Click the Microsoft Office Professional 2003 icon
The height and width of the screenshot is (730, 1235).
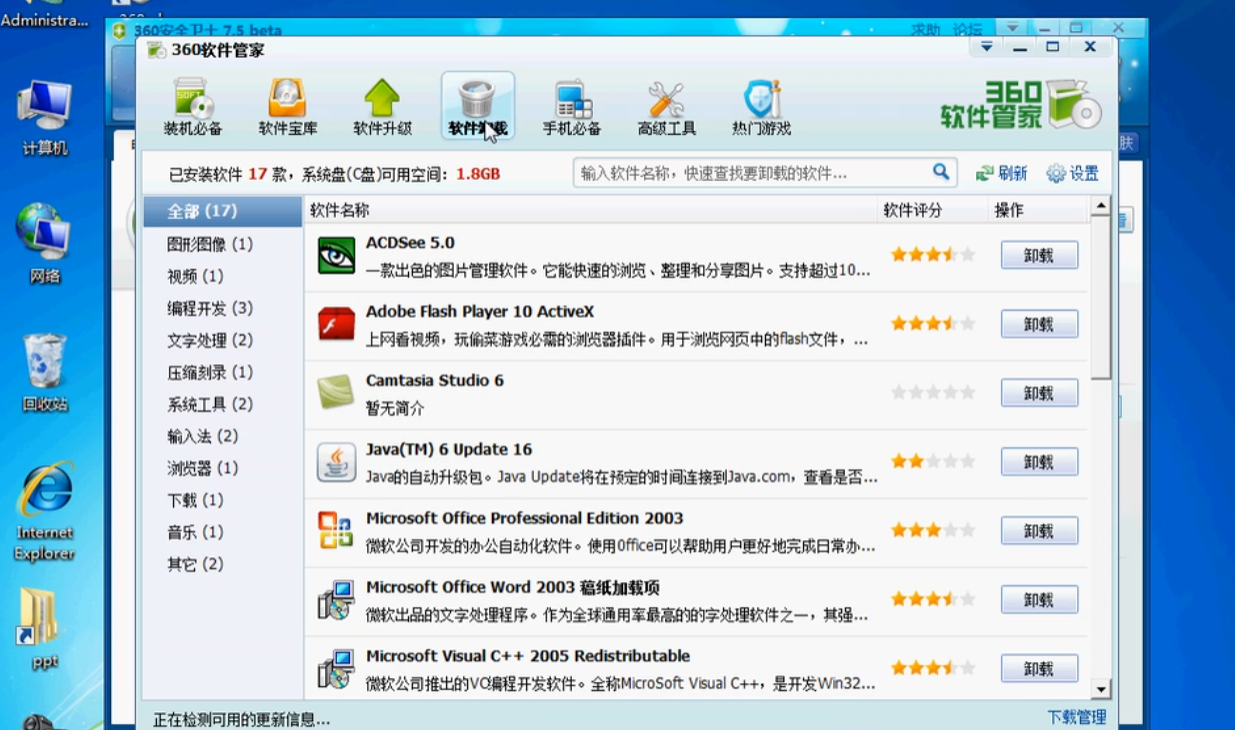tap(336, 531)
